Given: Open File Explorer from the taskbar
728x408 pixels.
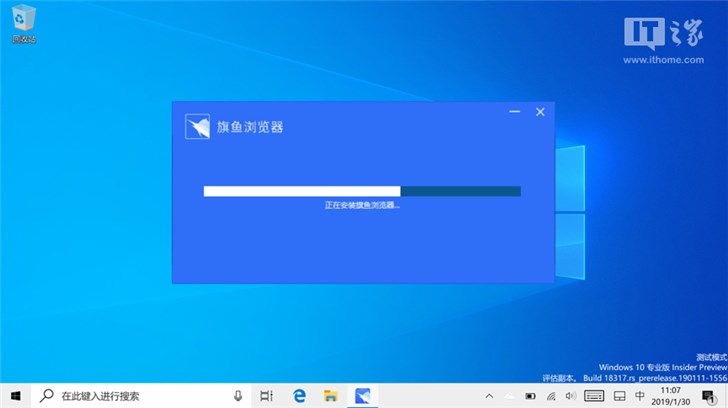Looking at the screenshot, I should [331, 396].
